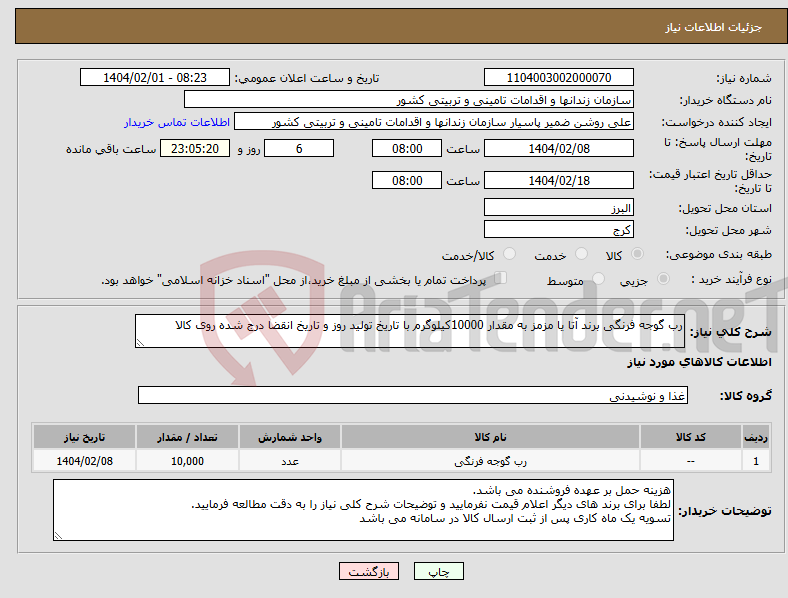The image size is (788, 598).
Task: Click the row number cell 1
Action: pos(756,461)
